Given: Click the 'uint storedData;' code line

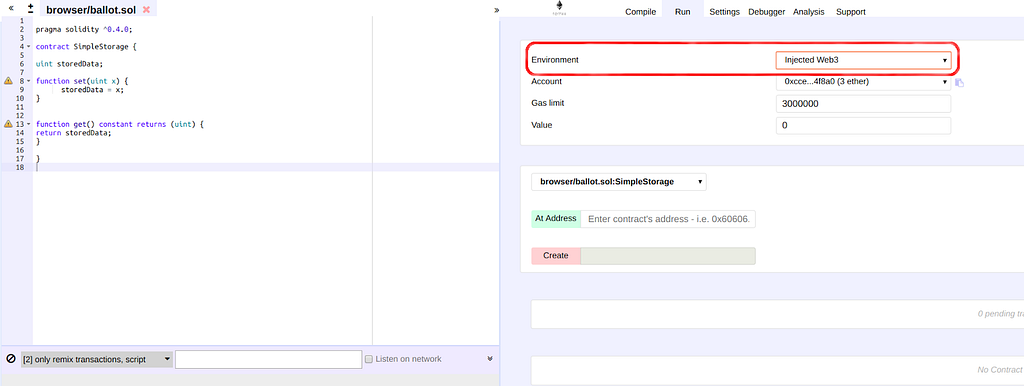Looking at the screenshot, I should click(69, 64).
